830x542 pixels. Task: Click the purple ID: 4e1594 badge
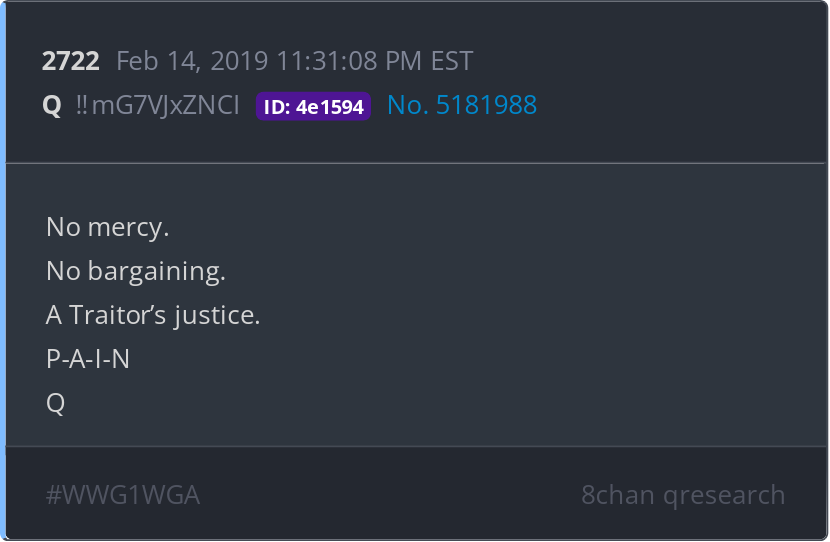pos(313,106)
